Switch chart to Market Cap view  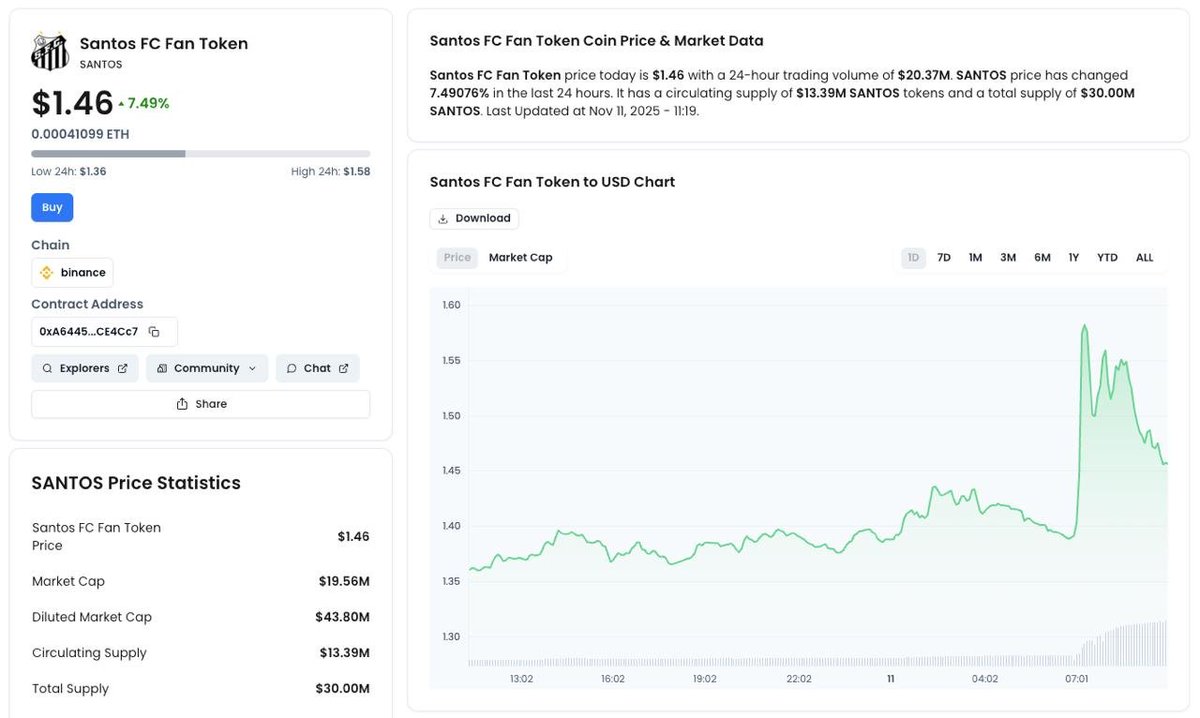tap(520, 258)
